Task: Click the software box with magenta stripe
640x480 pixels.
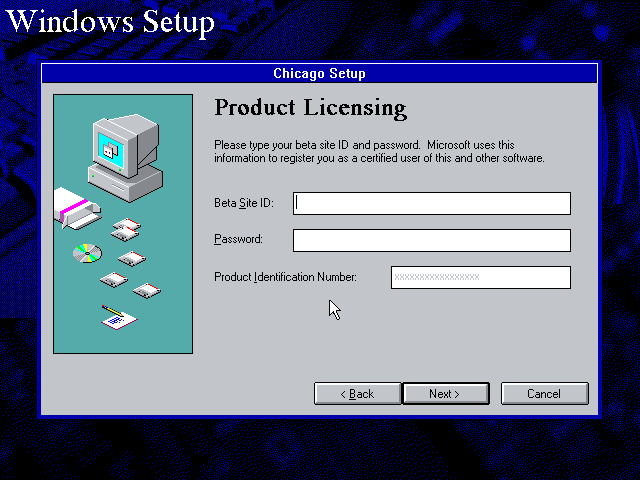Action: 77,209
